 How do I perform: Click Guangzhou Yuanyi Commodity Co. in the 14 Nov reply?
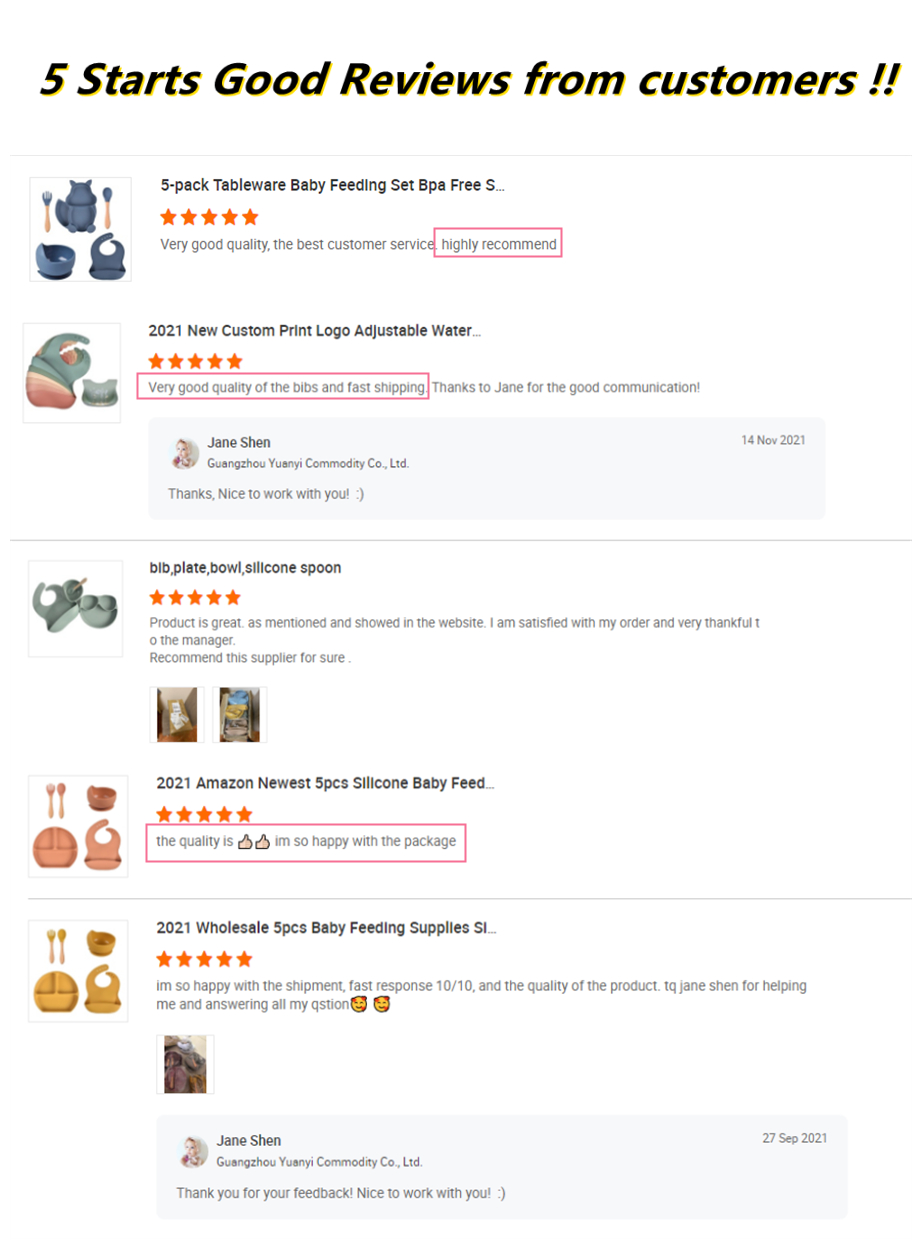308,464
